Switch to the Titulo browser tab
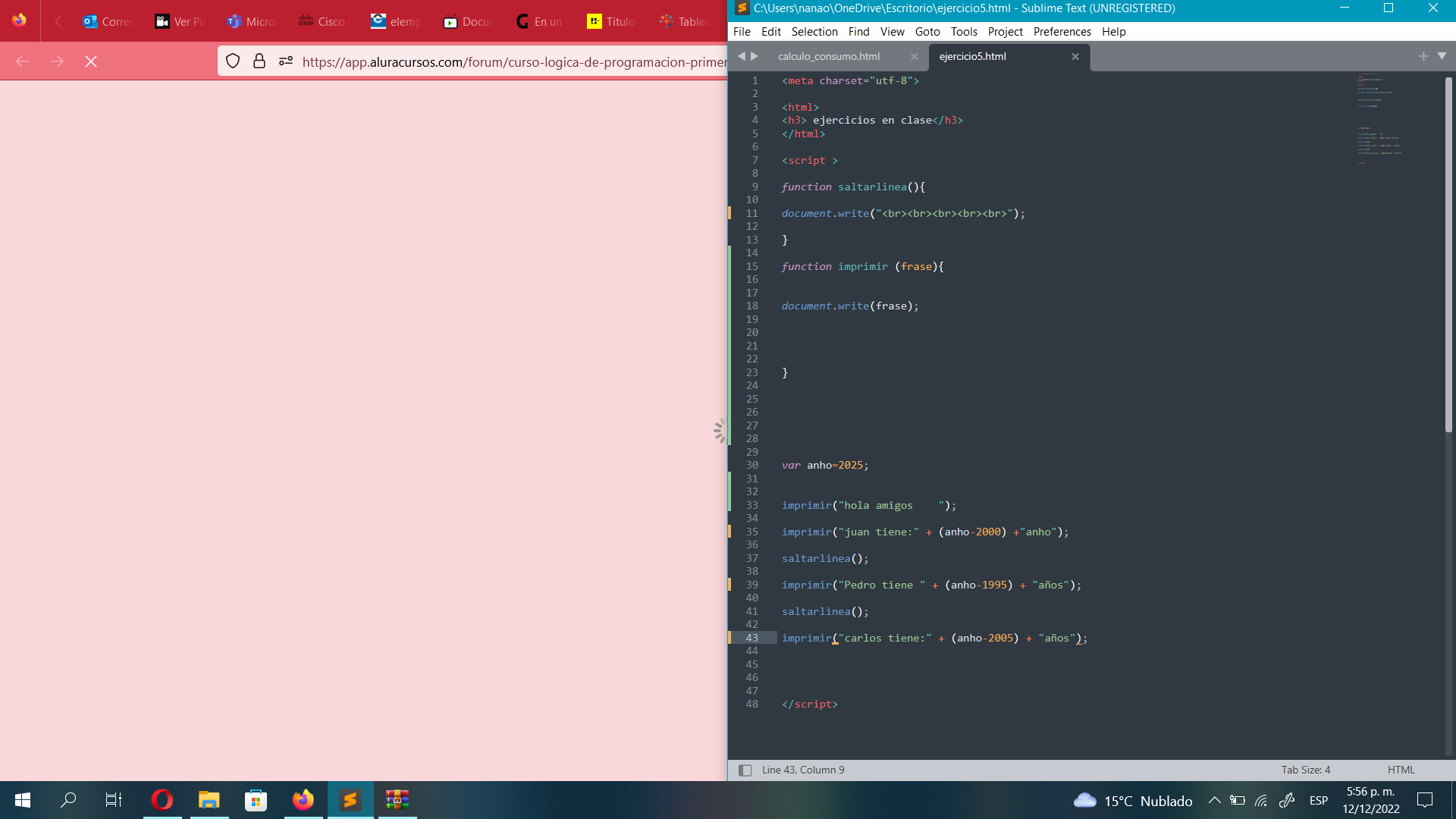The image size is (1456, 819). (612, 21)
